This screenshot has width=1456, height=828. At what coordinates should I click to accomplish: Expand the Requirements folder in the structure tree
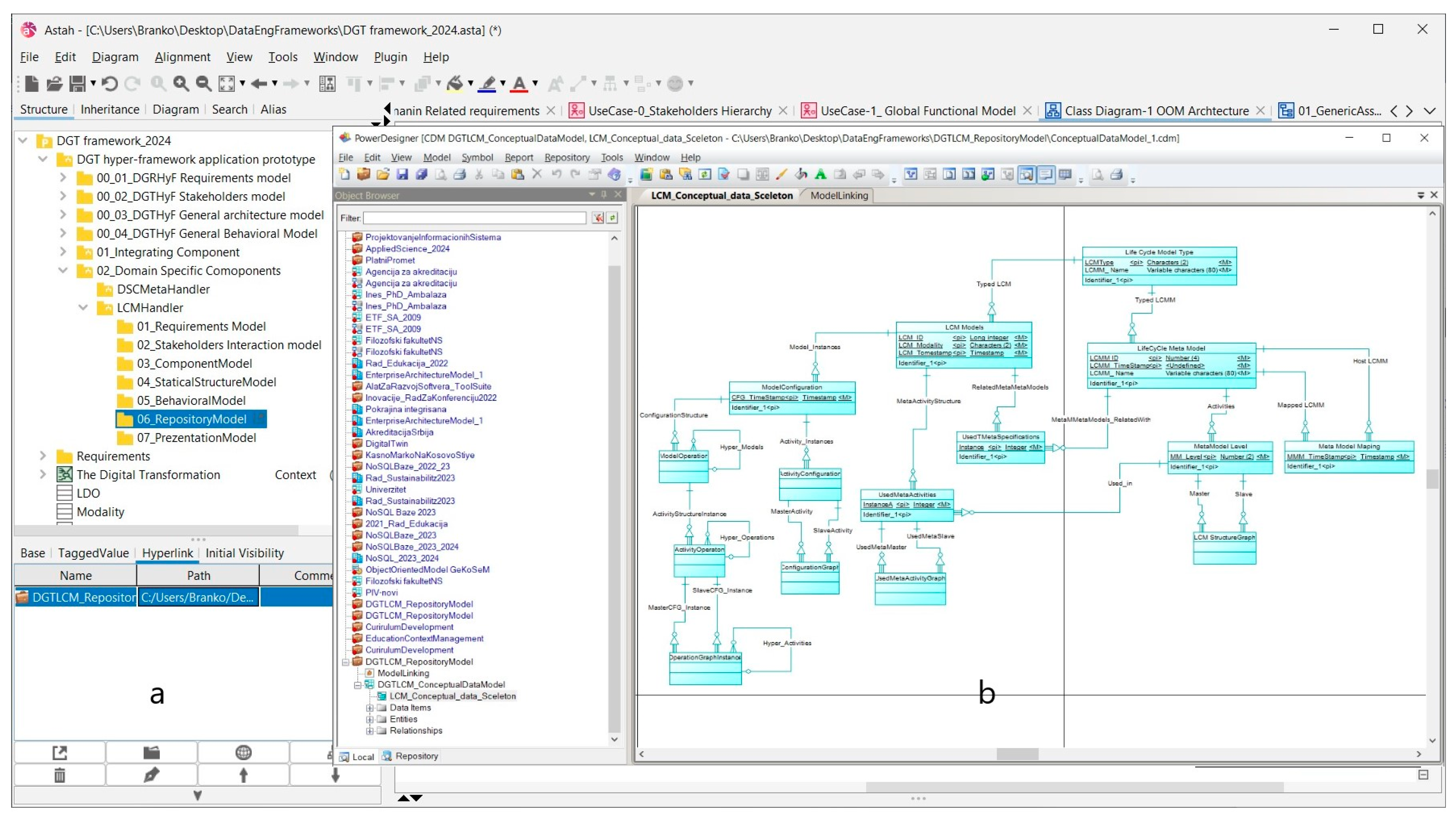click(x=43, y=456)
